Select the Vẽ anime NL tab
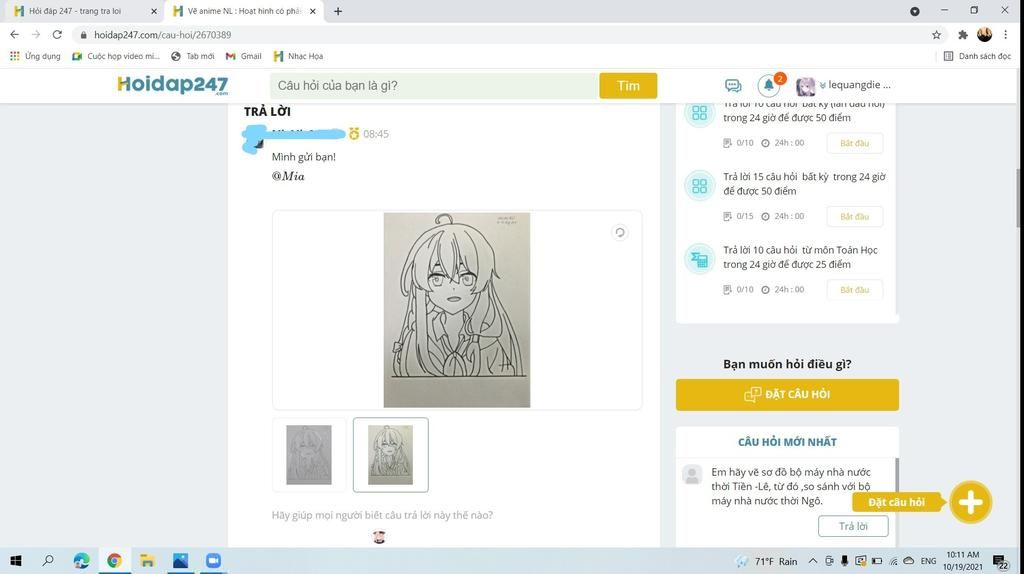 pos(244,11)
